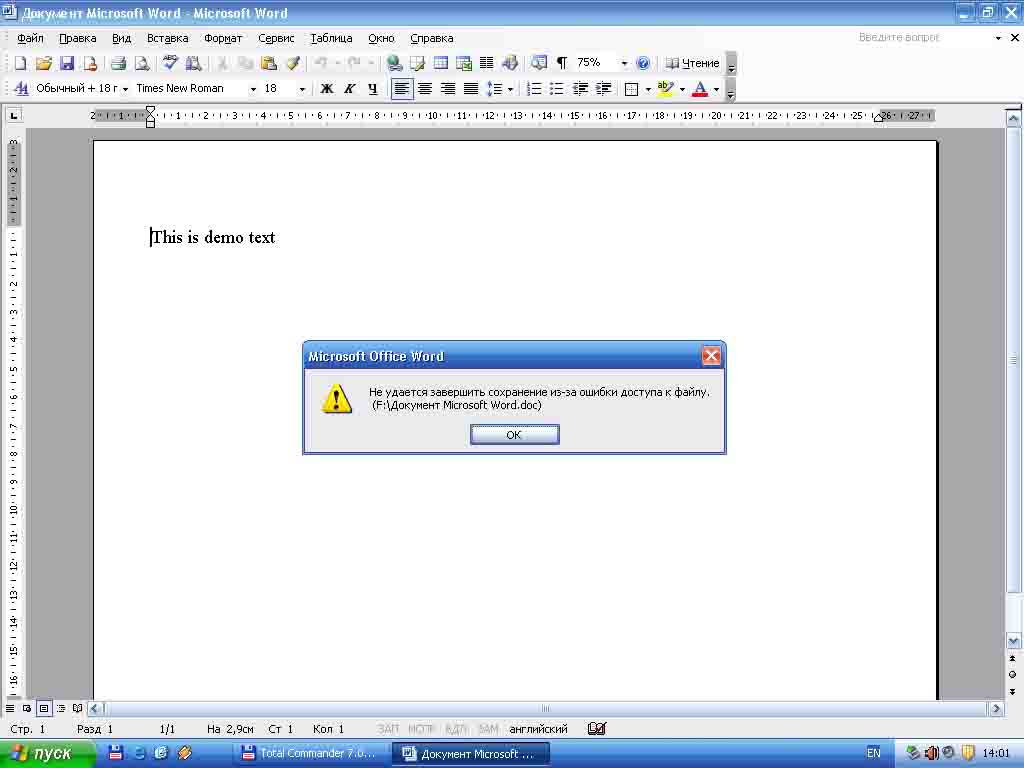This screenshot has height=768, width=1024.
Task: Click OK in the error dialog
Action: pyautogui.click(x=515, y=434)
